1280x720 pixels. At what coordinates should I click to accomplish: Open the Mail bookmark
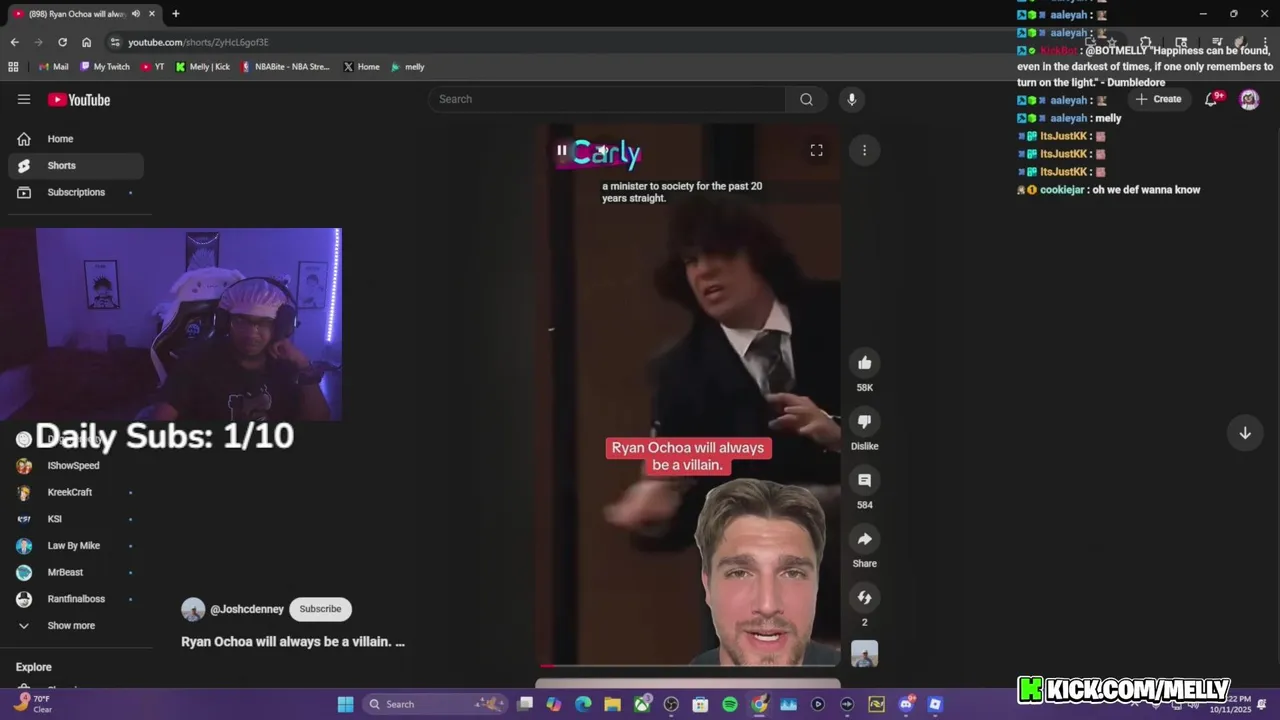(54, 67)
